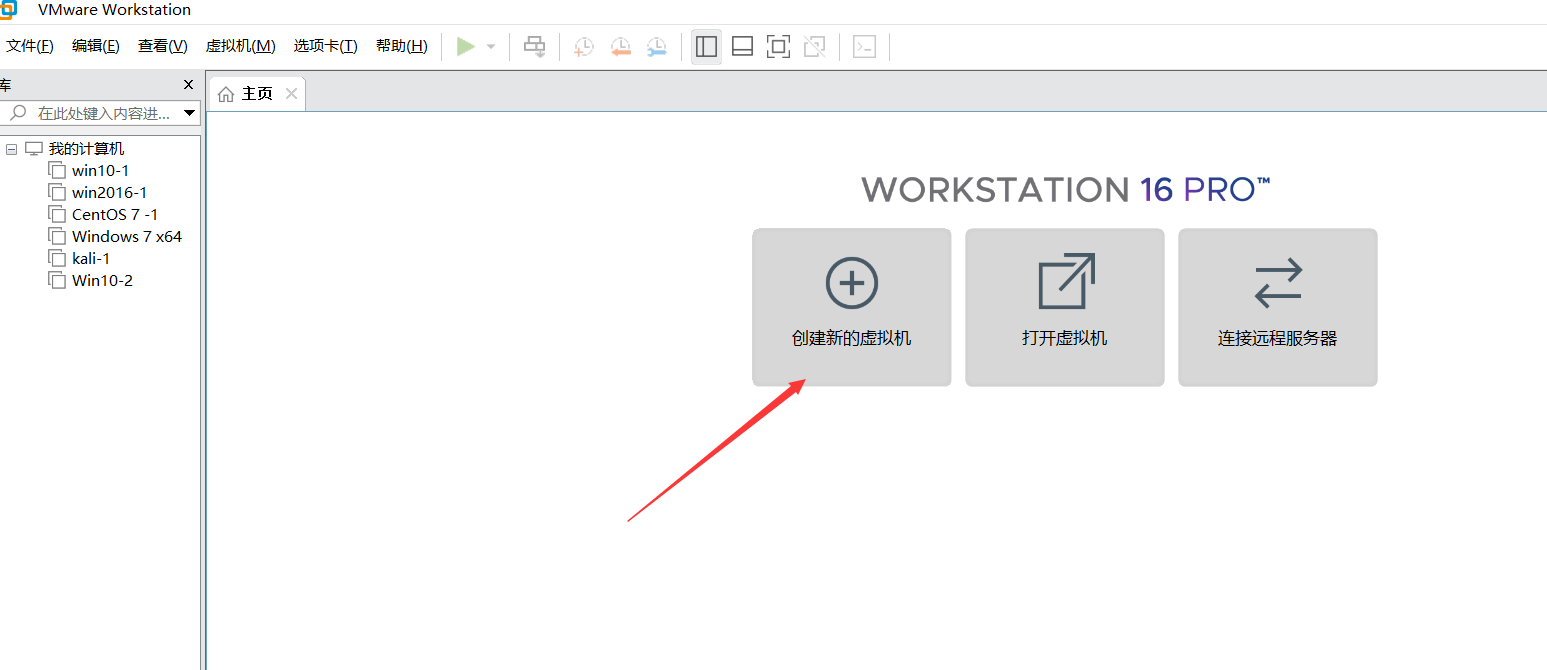Viewport: 1547px width, 670px height.
Task: Click the VMware Workstation title bar logo
Action: 8,10
